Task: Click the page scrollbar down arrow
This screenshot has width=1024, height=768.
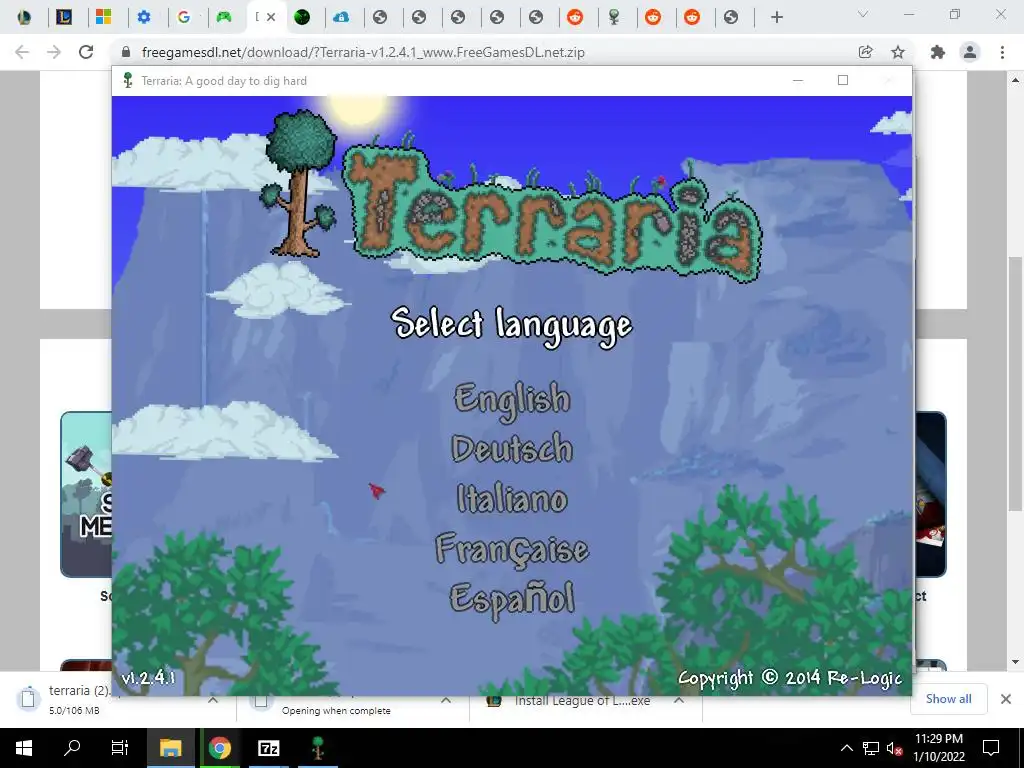Action: (x=1016, y=662)
